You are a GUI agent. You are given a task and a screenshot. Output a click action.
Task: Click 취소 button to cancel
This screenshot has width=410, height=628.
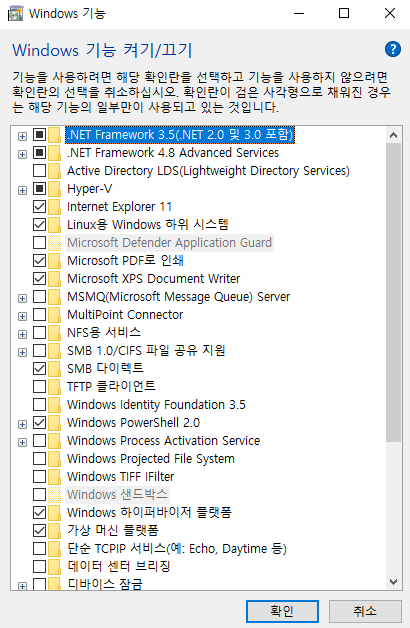coord(365,611)
